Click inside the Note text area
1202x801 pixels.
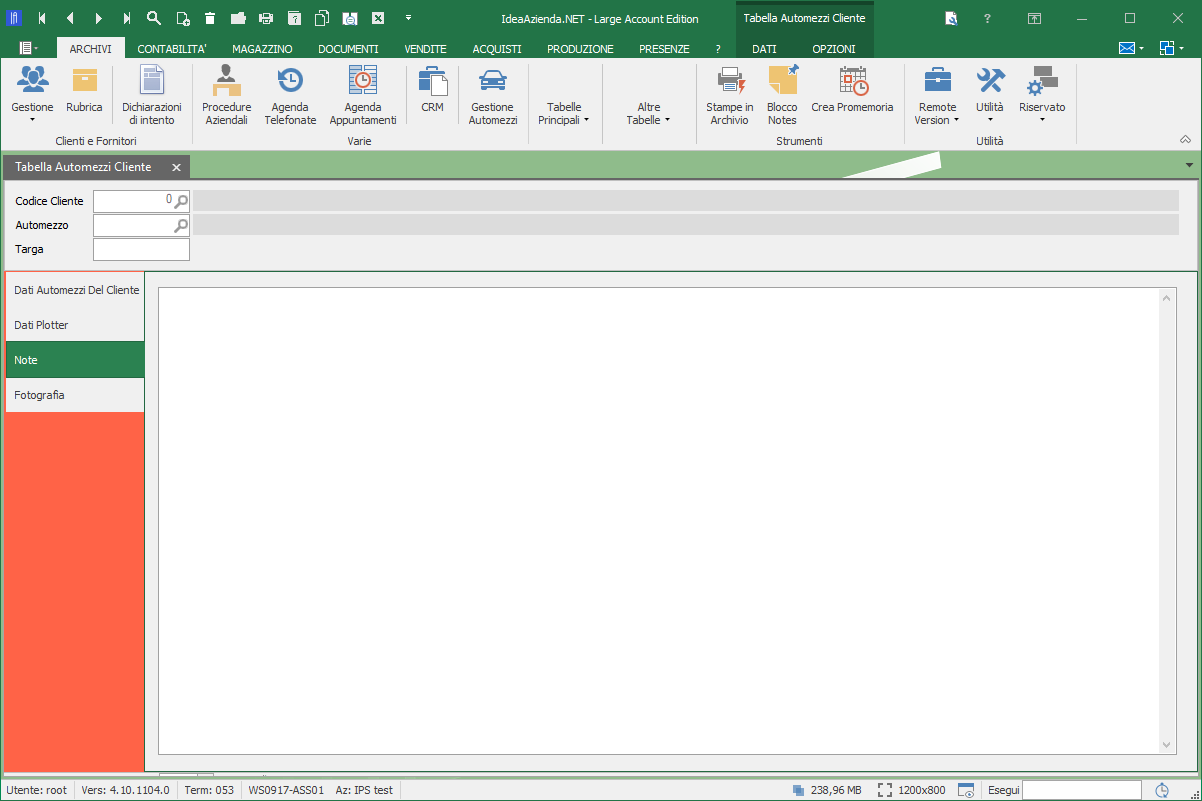tap(660, 520)
